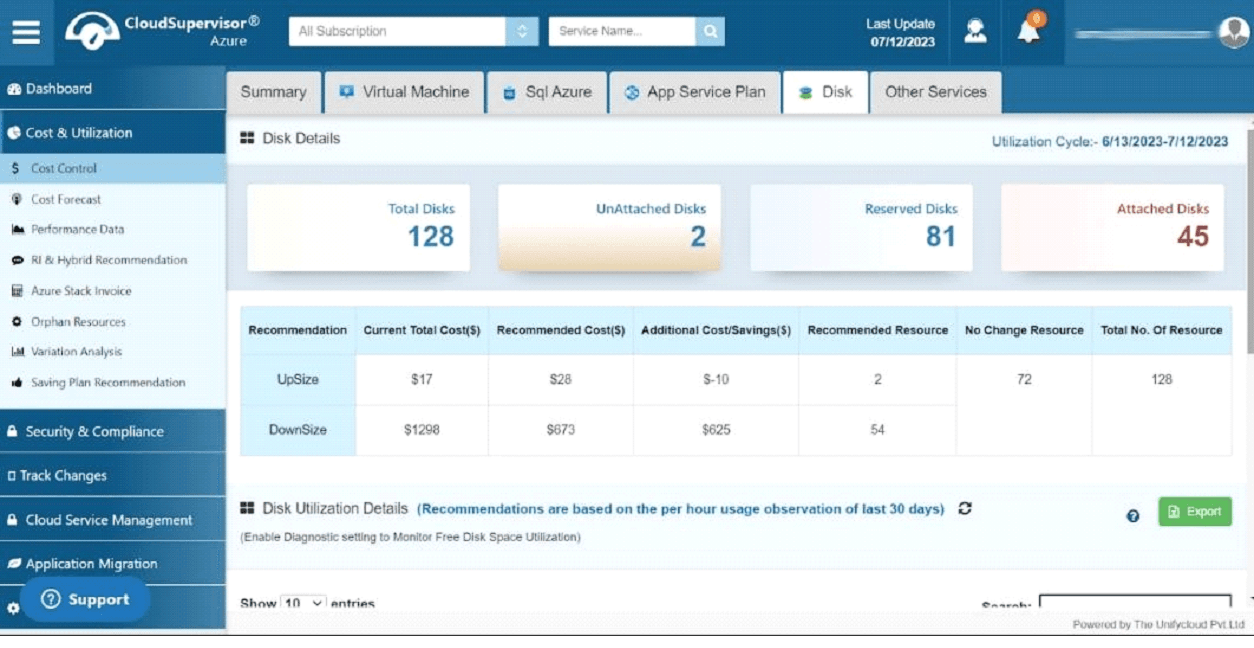1254x648 pixels.
Task: Expand the Cost & Utilization section
Action: point(113,132)
